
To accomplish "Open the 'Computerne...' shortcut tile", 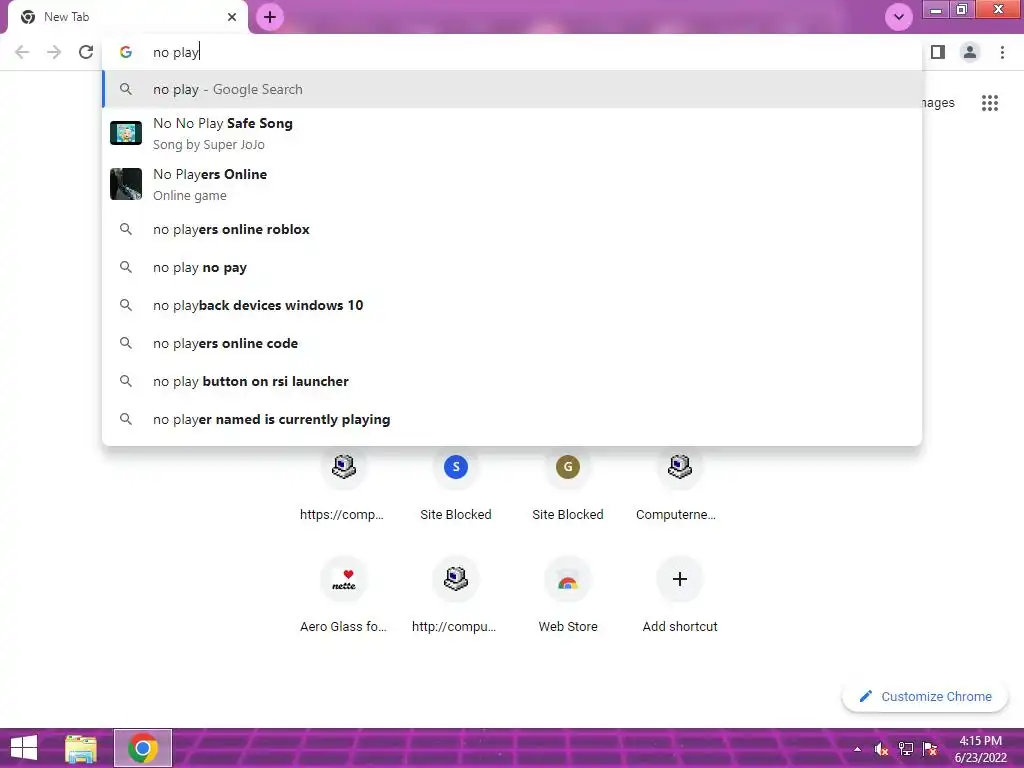I will 679,485.
